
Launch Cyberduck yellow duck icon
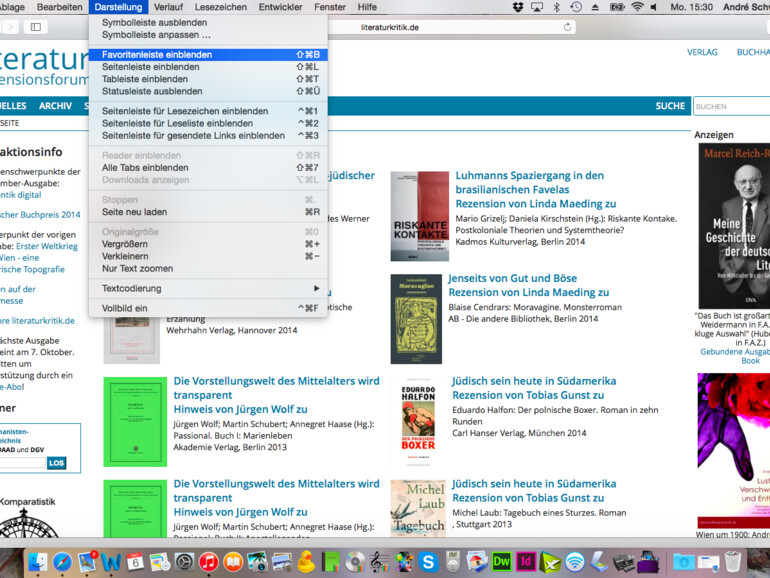(x=306, y=562)
